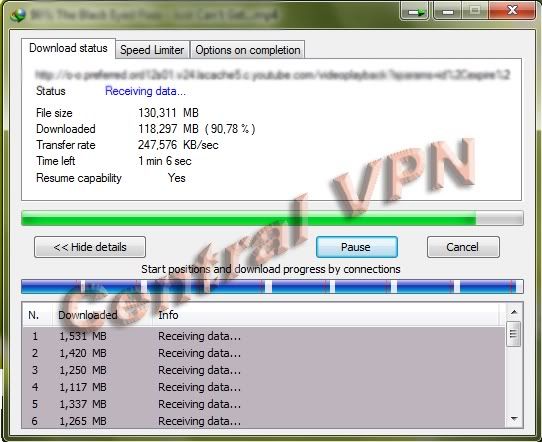Viewport: 542px width, 442px height.
Task: Cancel the download
Action: pos(463,247)
